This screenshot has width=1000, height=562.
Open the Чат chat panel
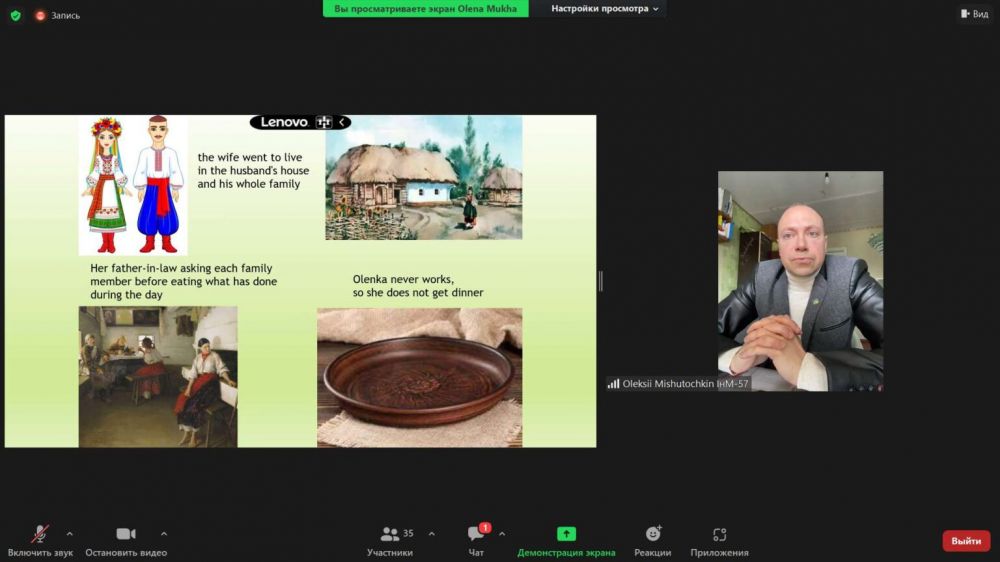coord(476,540)
